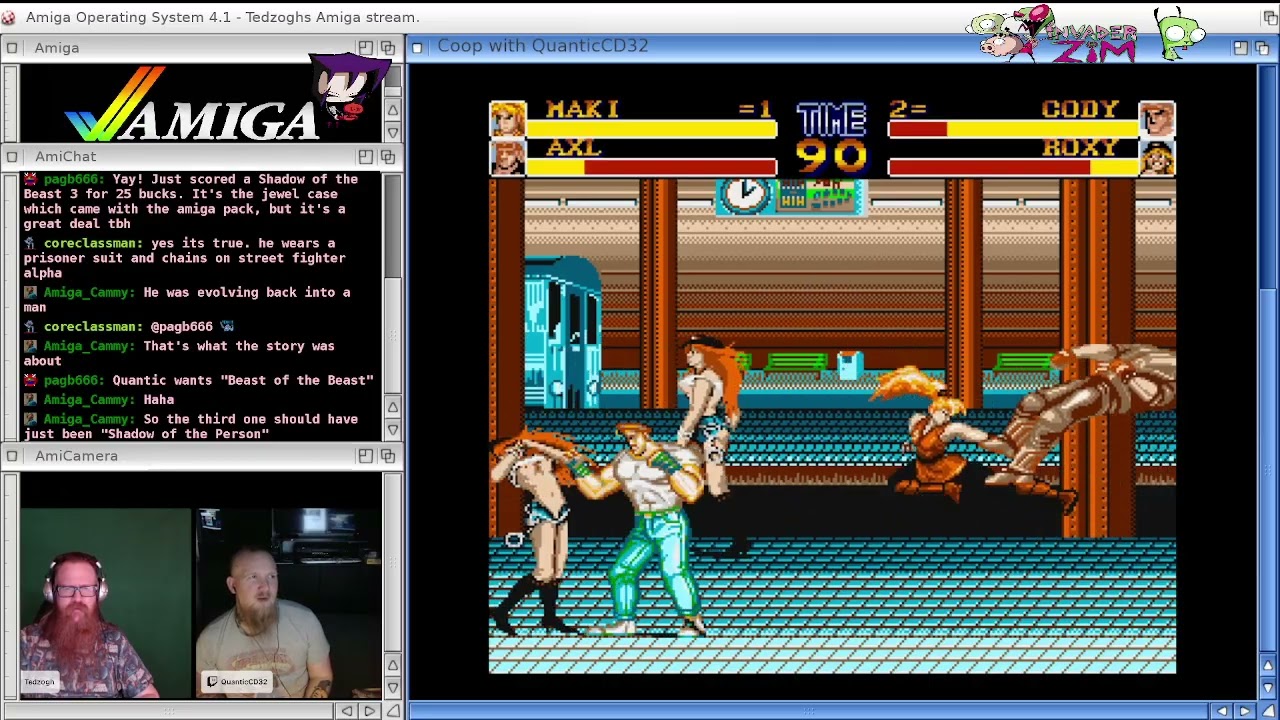The image size is (1280, 720).
Task: Click Roxy's portrait in the game HUD
Action: coord(1157,158)
